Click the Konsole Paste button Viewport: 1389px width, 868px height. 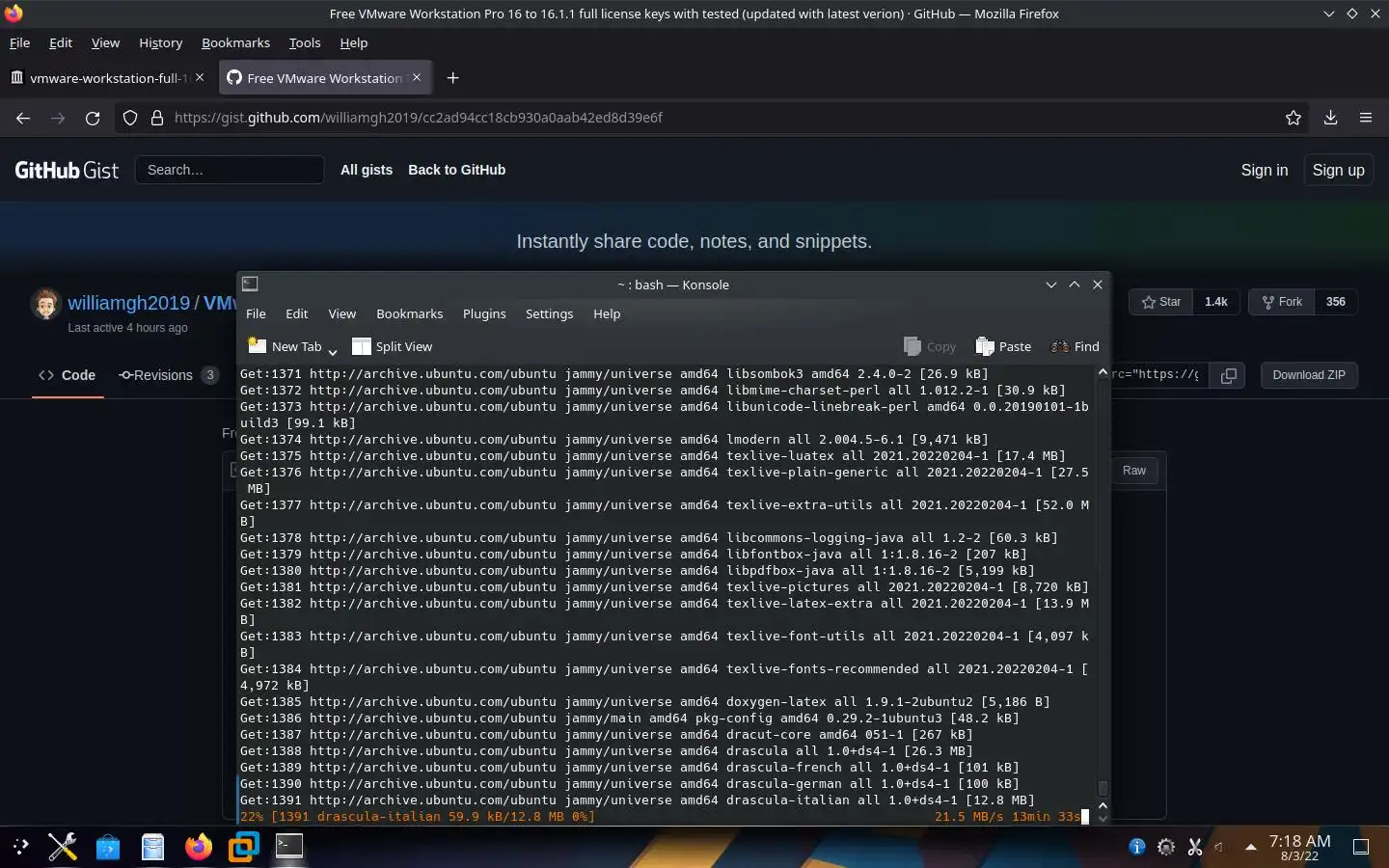pos(1003,346)
